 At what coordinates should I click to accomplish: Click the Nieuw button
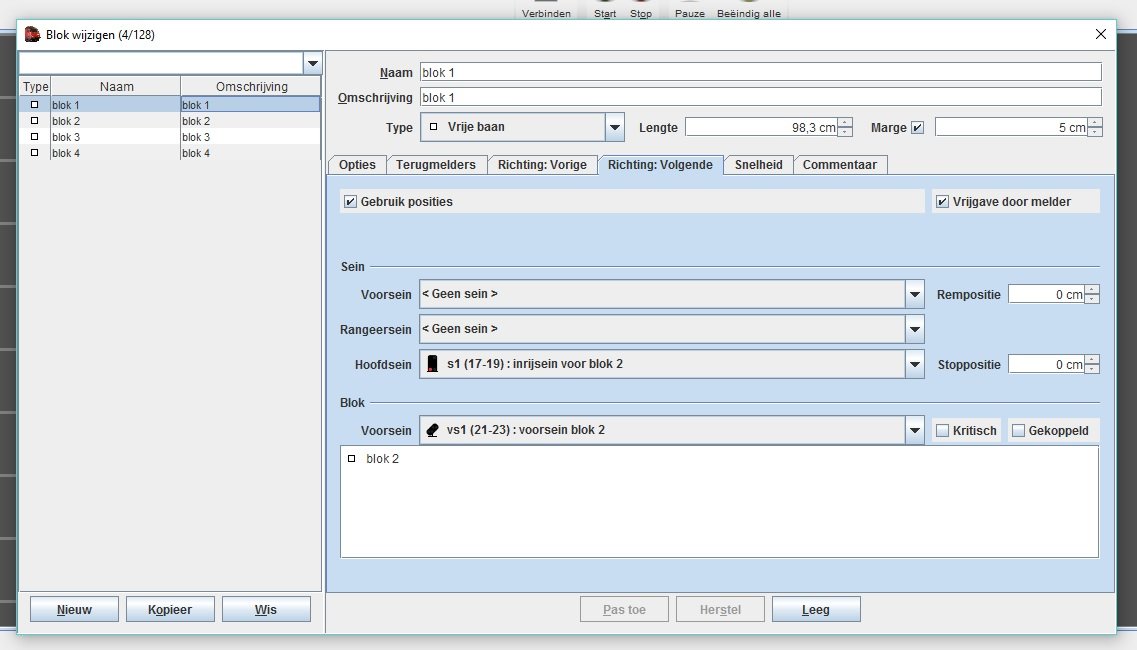pos(74,609)
